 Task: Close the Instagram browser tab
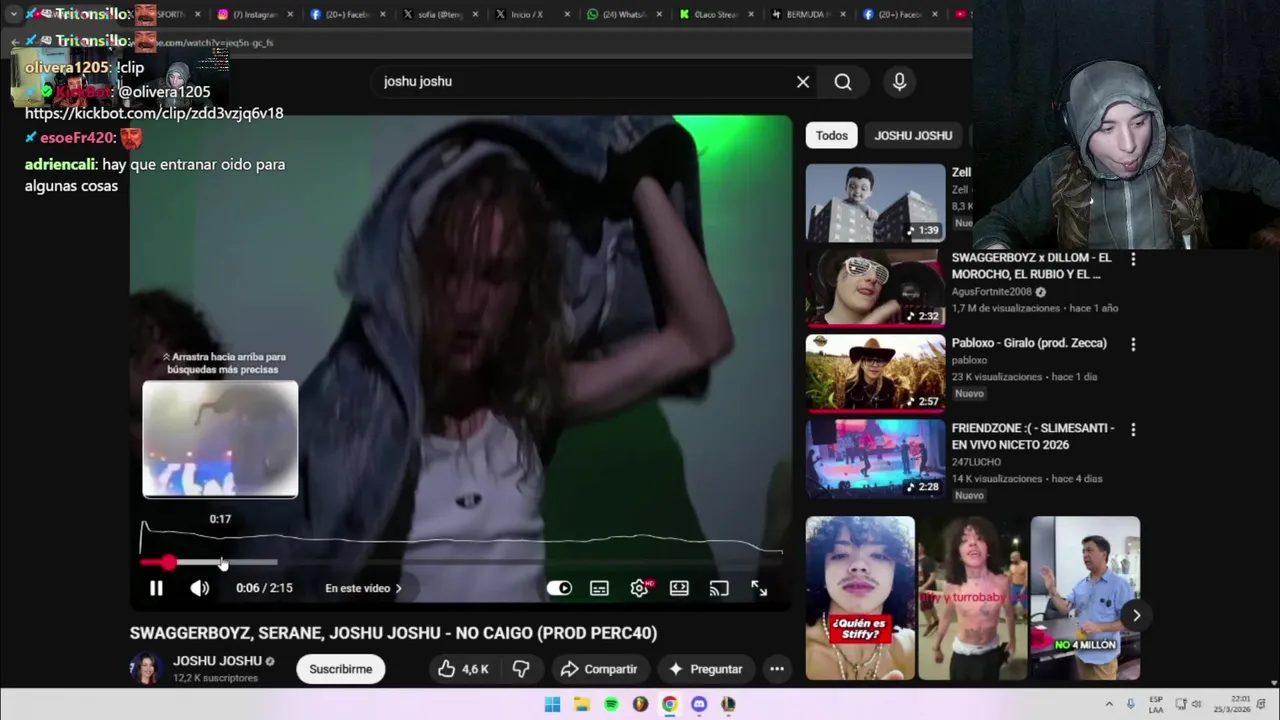(290, 14)
